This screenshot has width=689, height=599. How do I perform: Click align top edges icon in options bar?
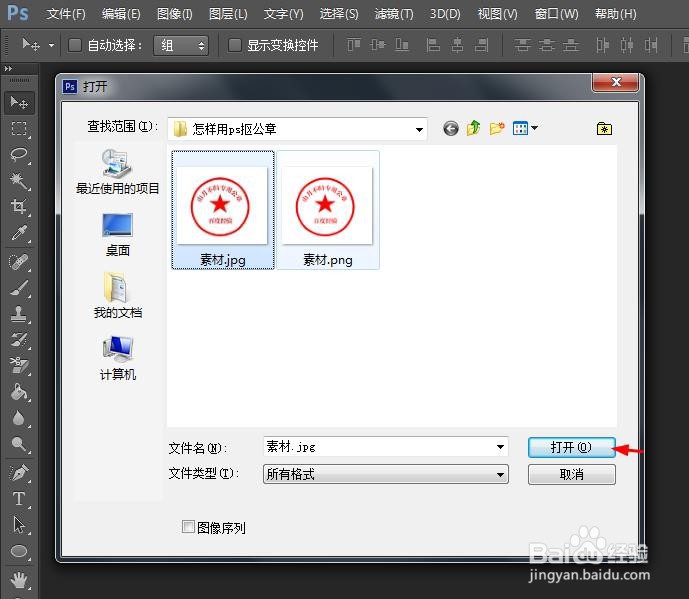354,45
